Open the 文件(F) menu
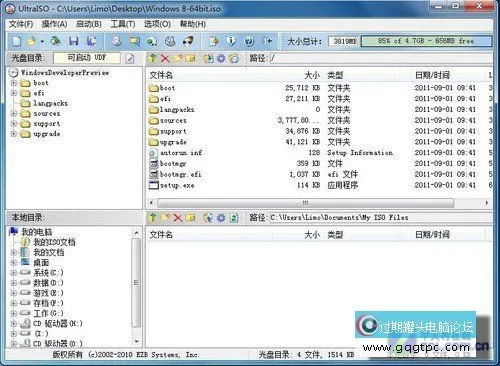 [21, 24]
